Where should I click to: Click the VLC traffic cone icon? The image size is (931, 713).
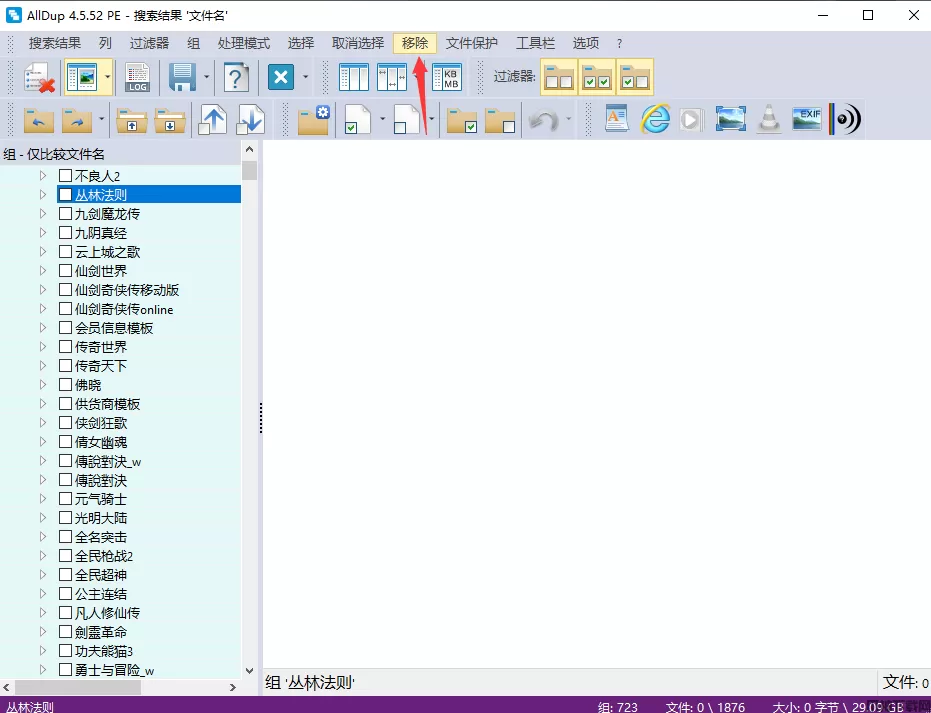pyautogui.click(x=768, y=120)
